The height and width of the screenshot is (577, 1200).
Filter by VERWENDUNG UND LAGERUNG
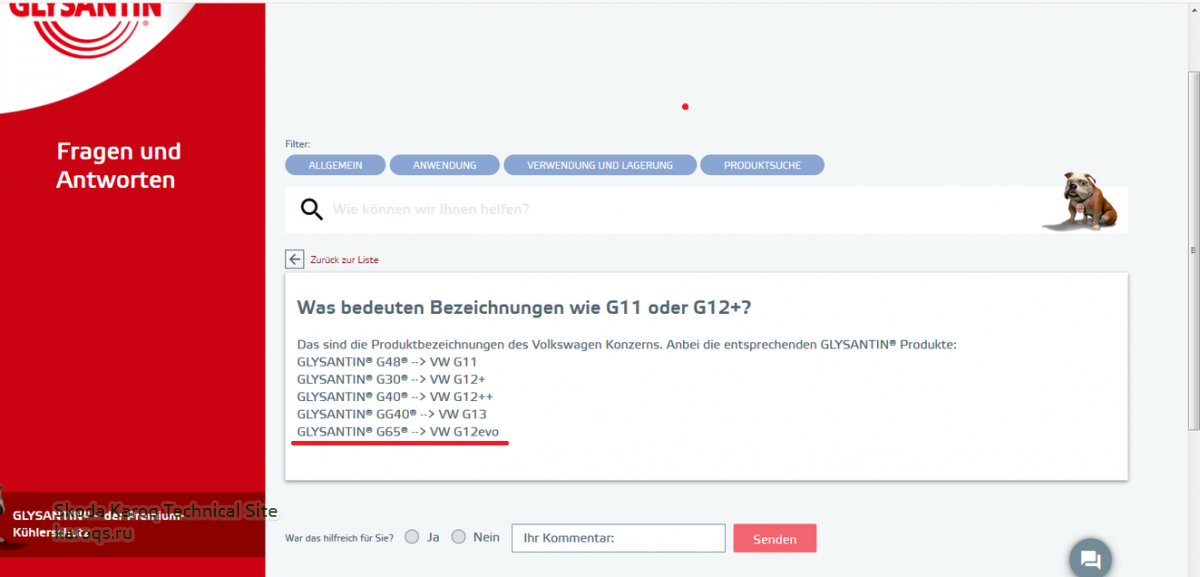[600, 165]
